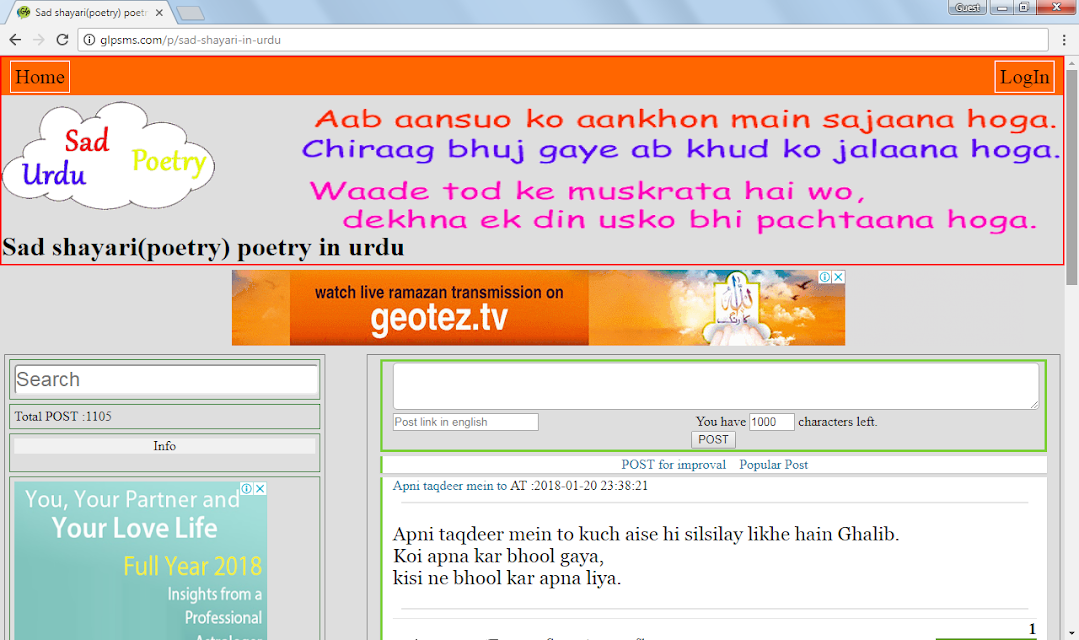Click the Sad Urdu Poetry cloud logo
Image resolution: width=1079 pixels, height=640 pixels.
[109, 156]
